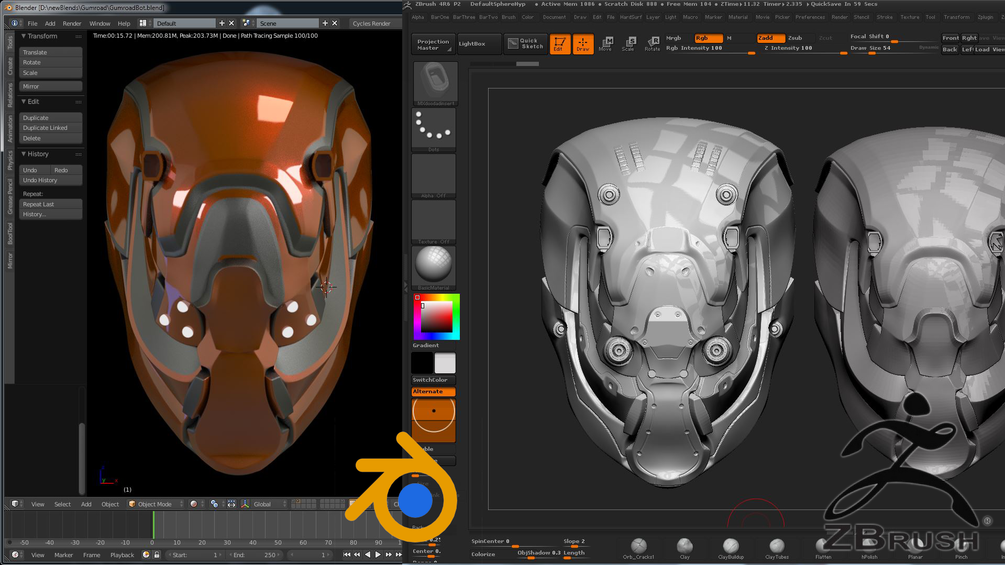The image size is (1005, 565).
Task: Toggle the timeline lock icon
Action: click(x=156, y=555)
